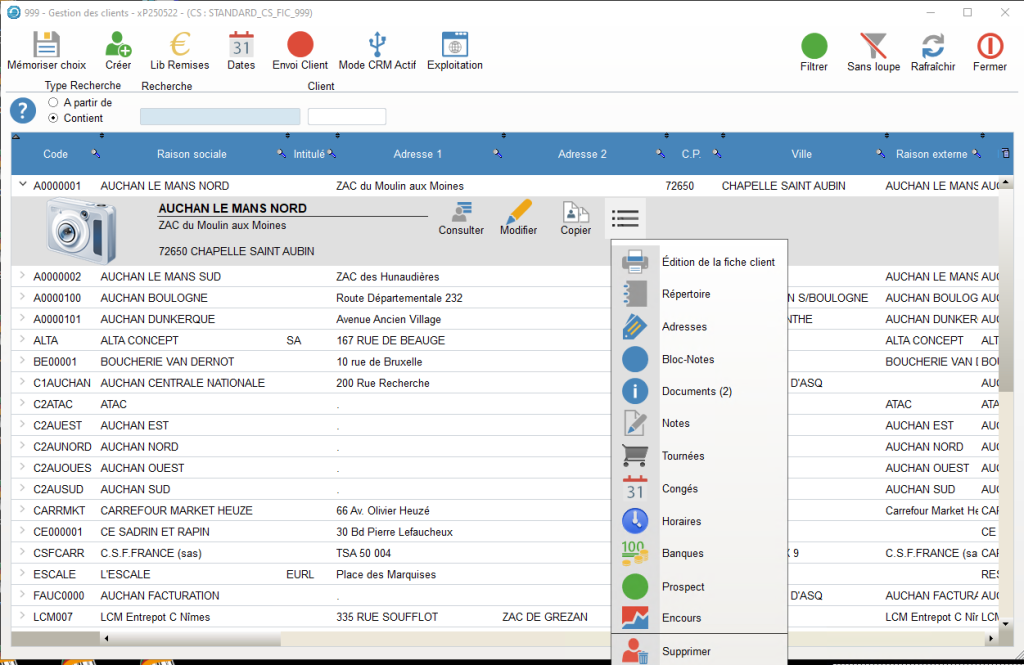Refresh the list with Rafraîchir

coord(932,47)
